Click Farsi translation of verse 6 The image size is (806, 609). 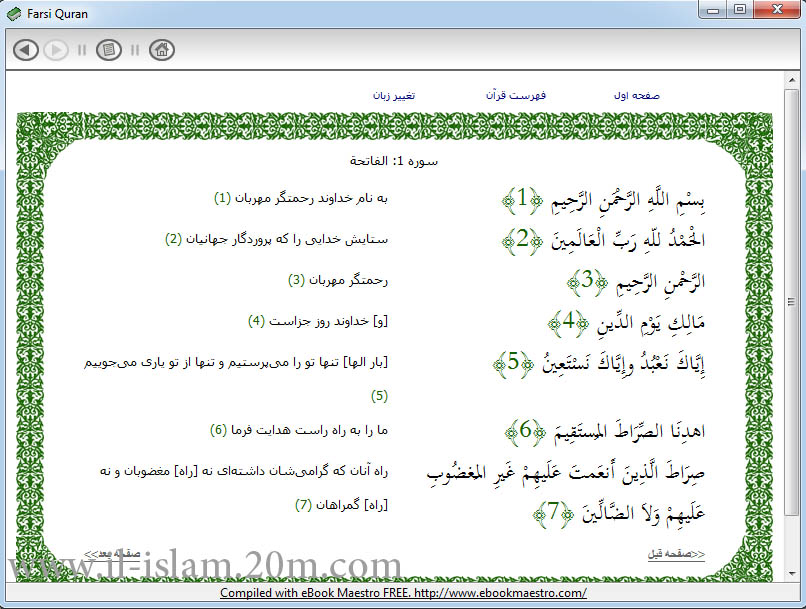tap(299, 430)
